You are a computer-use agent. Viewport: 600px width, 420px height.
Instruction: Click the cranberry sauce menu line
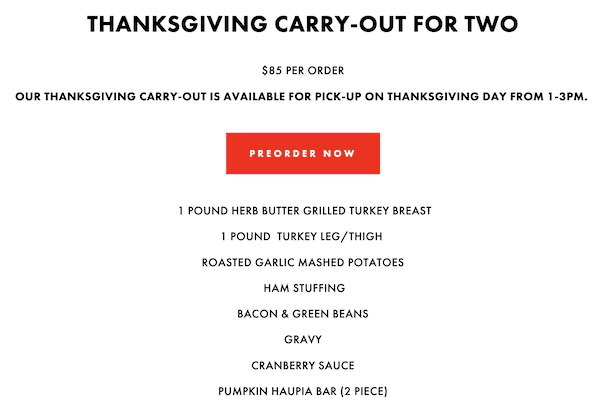tap(303, 365)
